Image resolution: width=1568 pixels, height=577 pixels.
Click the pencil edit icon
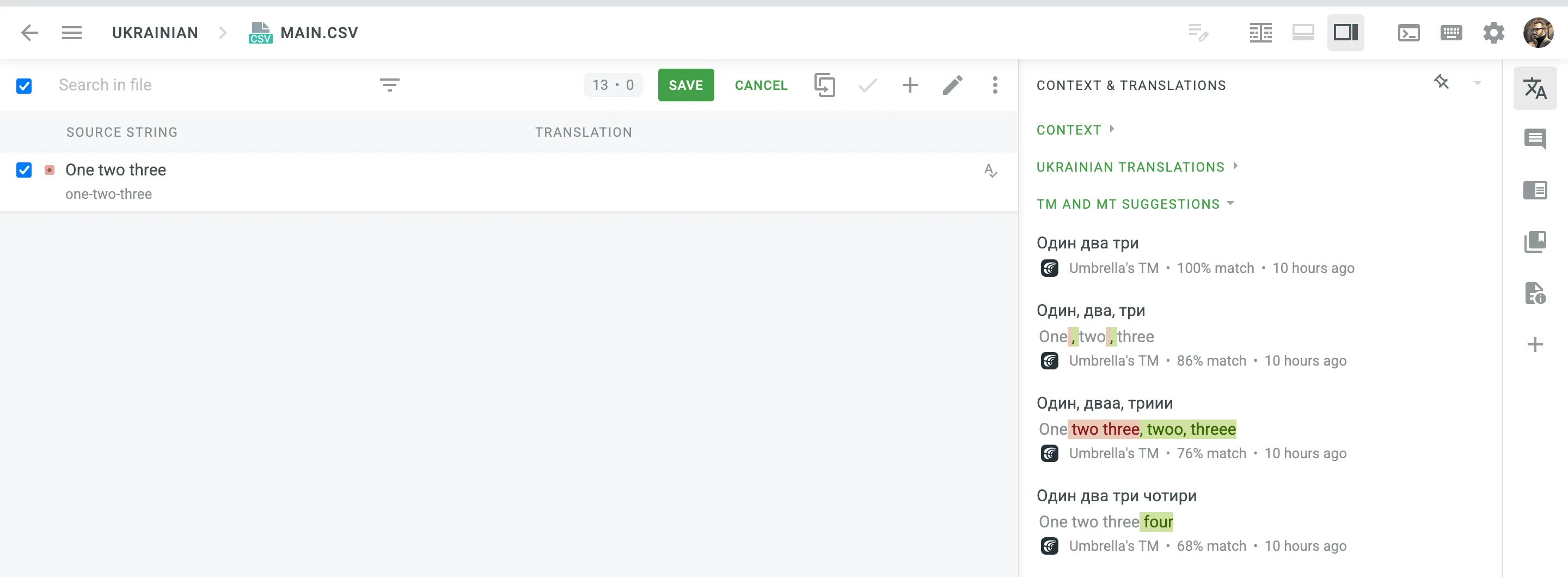[x=952, y=84]
